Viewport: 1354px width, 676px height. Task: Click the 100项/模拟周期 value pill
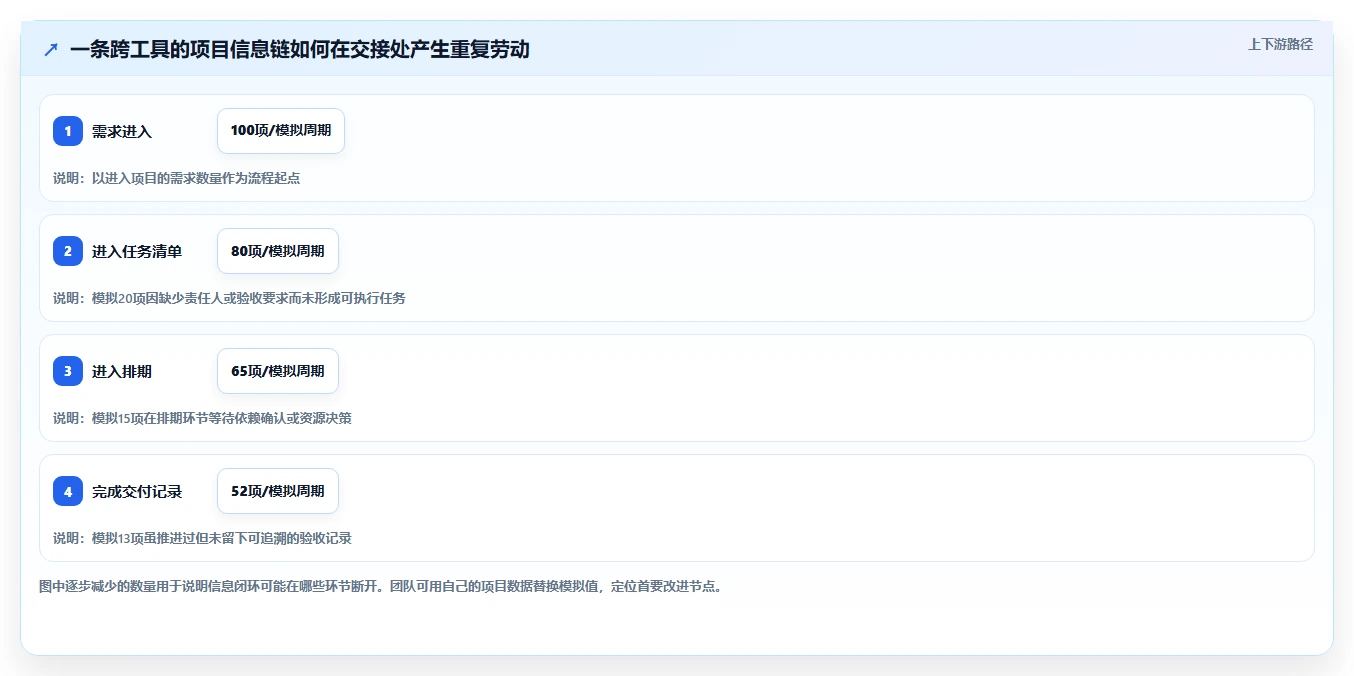click(x=281, y=131)
